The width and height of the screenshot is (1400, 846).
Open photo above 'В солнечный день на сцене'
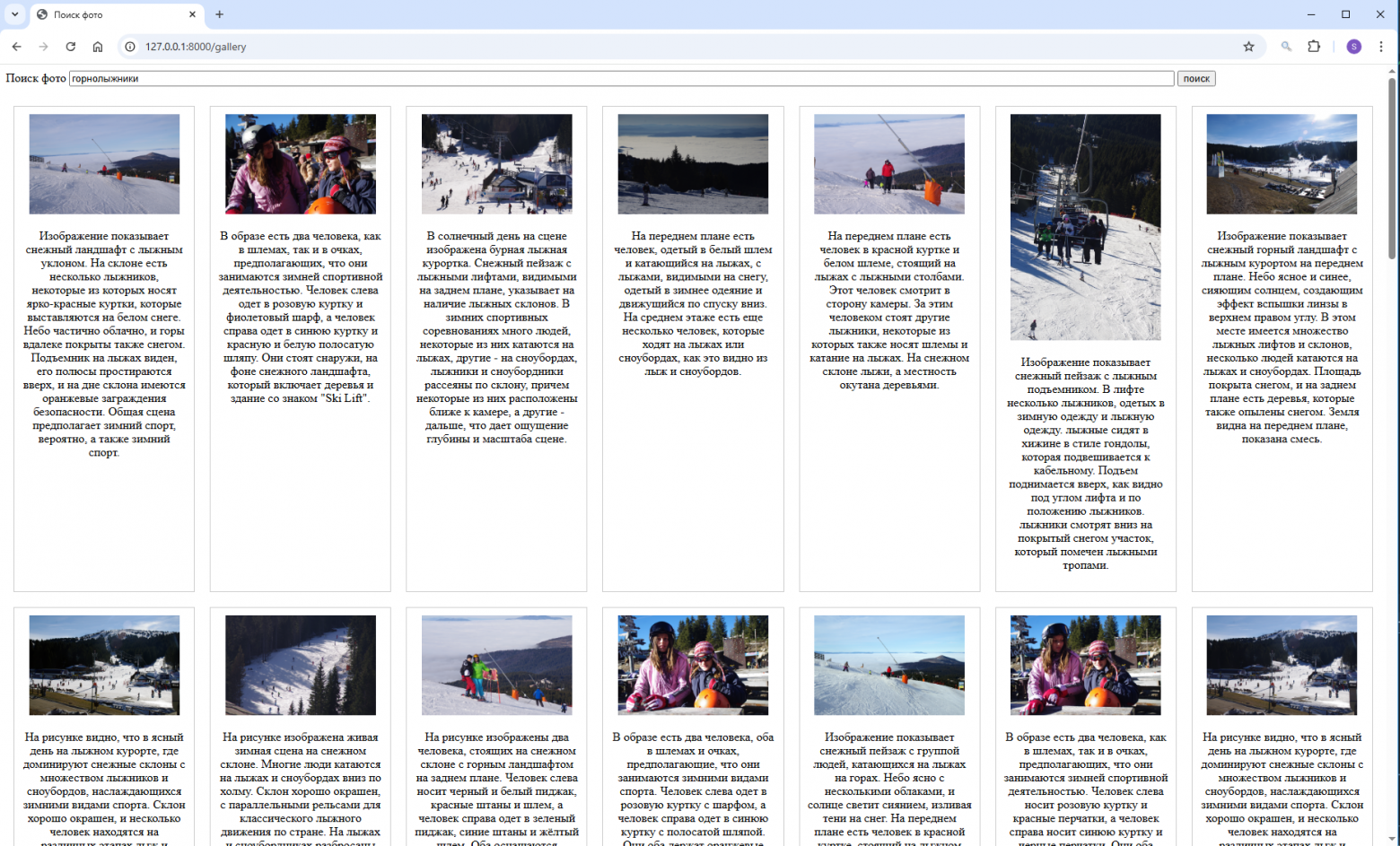[496, 164]
